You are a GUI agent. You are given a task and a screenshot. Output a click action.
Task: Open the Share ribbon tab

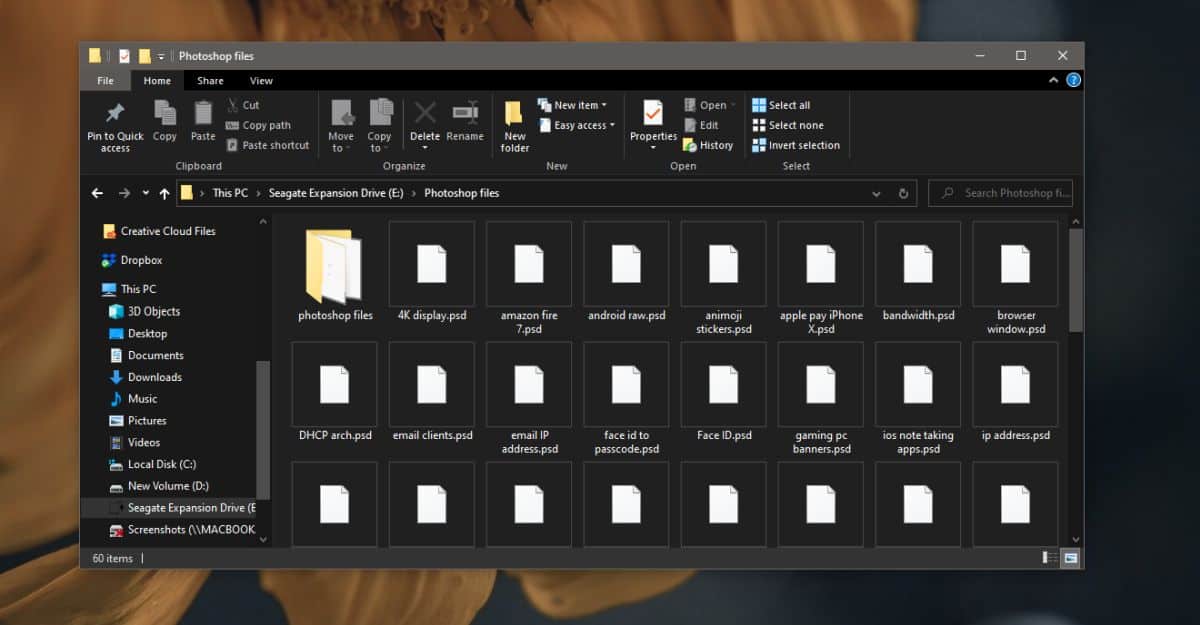[210, 81]
